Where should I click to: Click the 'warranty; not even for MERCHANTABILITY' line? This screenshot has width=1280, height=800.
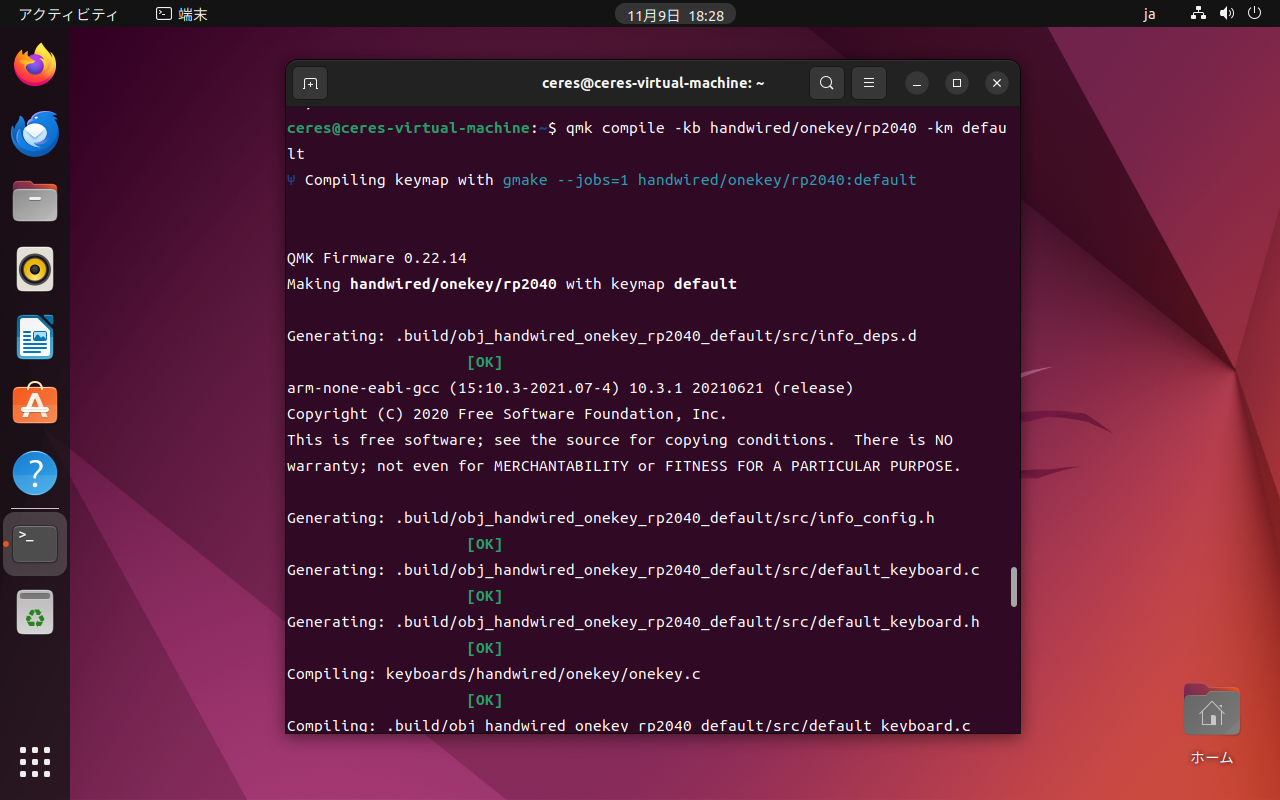(x=624, y=466)
